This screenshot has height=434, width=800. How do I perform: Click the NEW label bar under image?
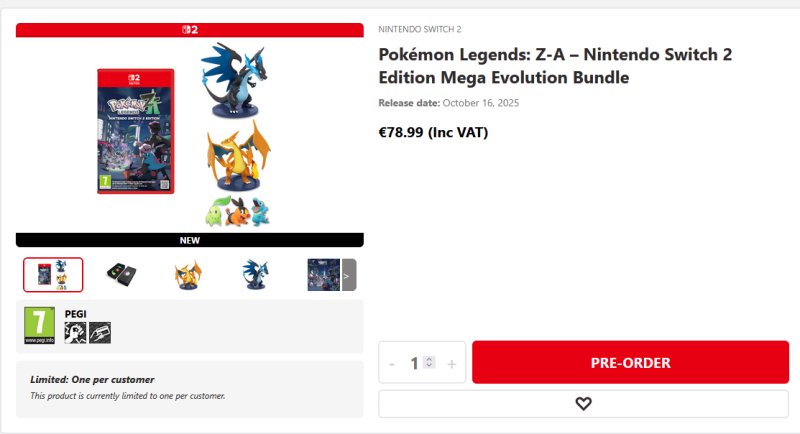click(x=190, y=240)
